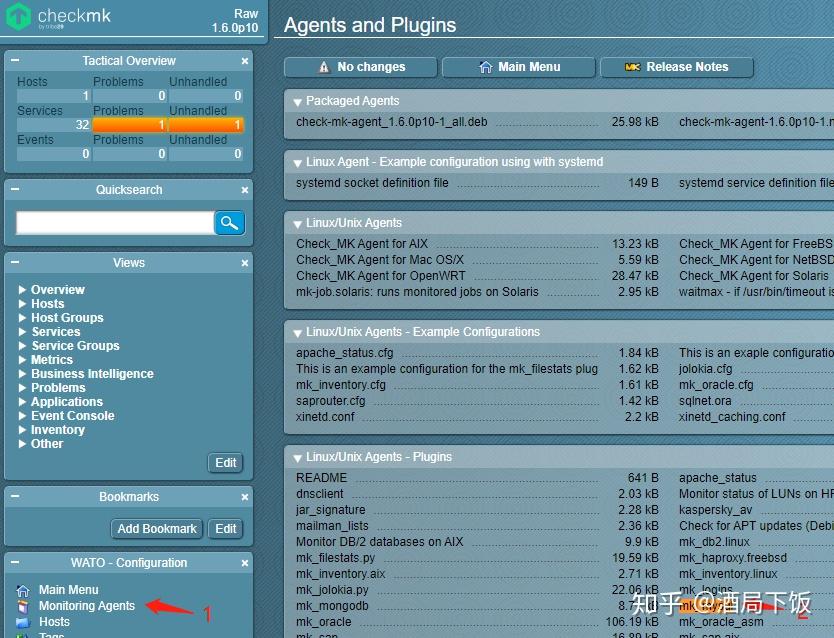Click the Hosts total count in Tactical Overview
The image size is (834, 638).
point(54,96)
